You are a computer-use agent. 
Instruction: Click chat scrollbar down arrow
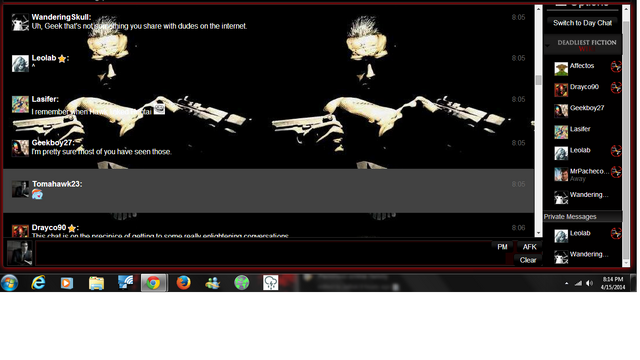tap(538, 233)
